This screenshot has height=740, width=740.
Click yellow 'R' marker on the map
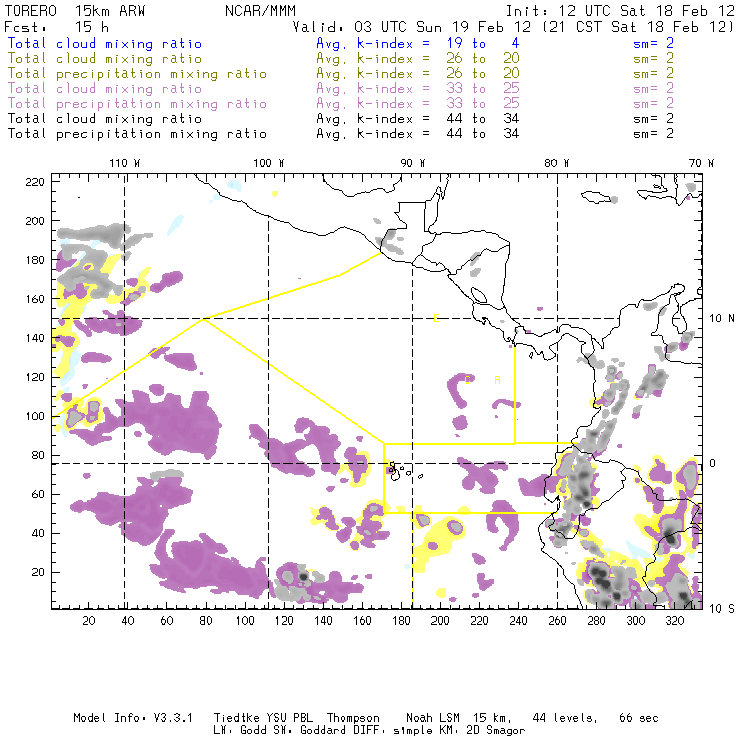pyautogui.click(x=497, y=380)
